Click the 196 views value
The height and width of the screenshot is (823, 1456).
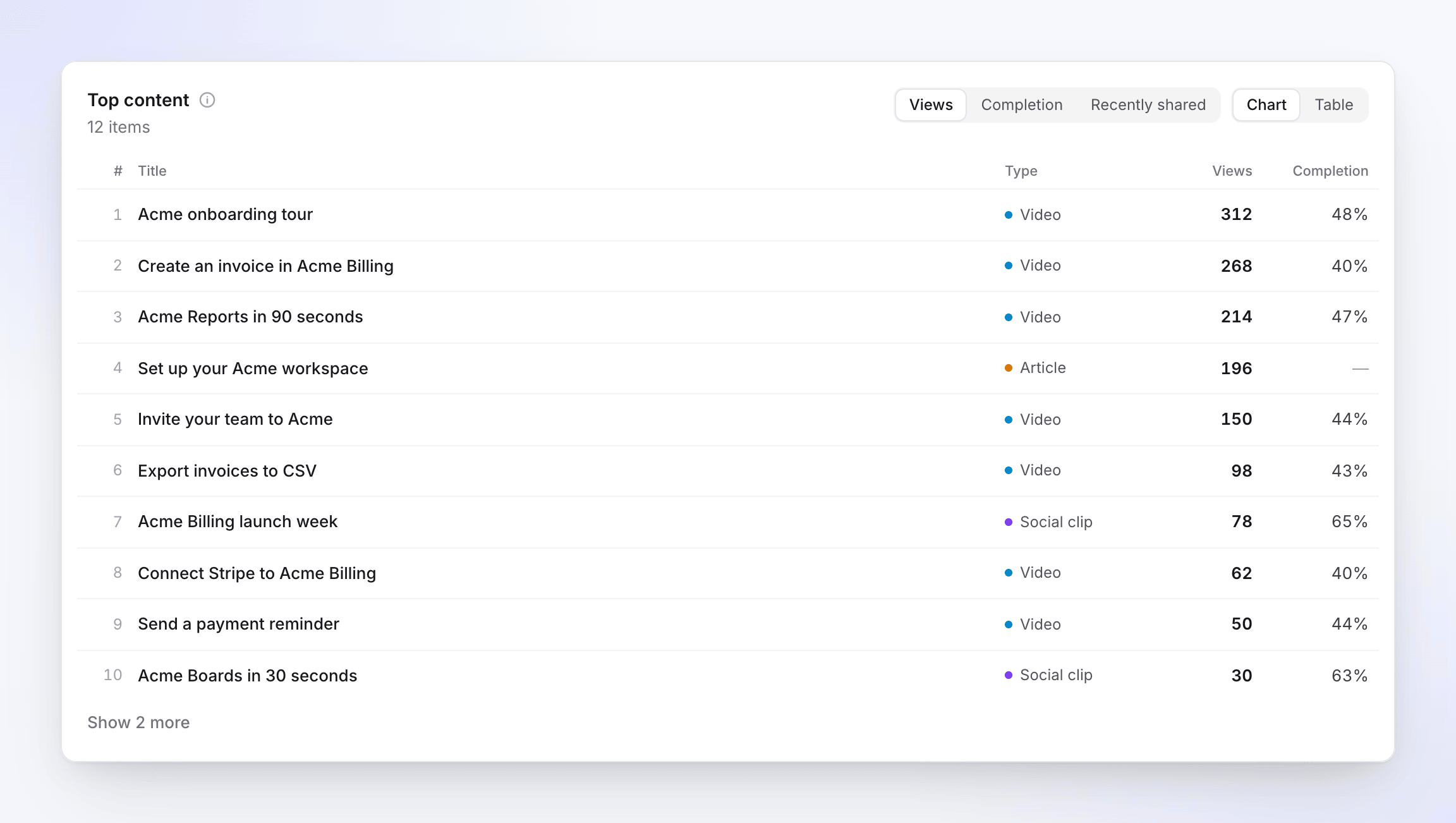click(1236, 369)
